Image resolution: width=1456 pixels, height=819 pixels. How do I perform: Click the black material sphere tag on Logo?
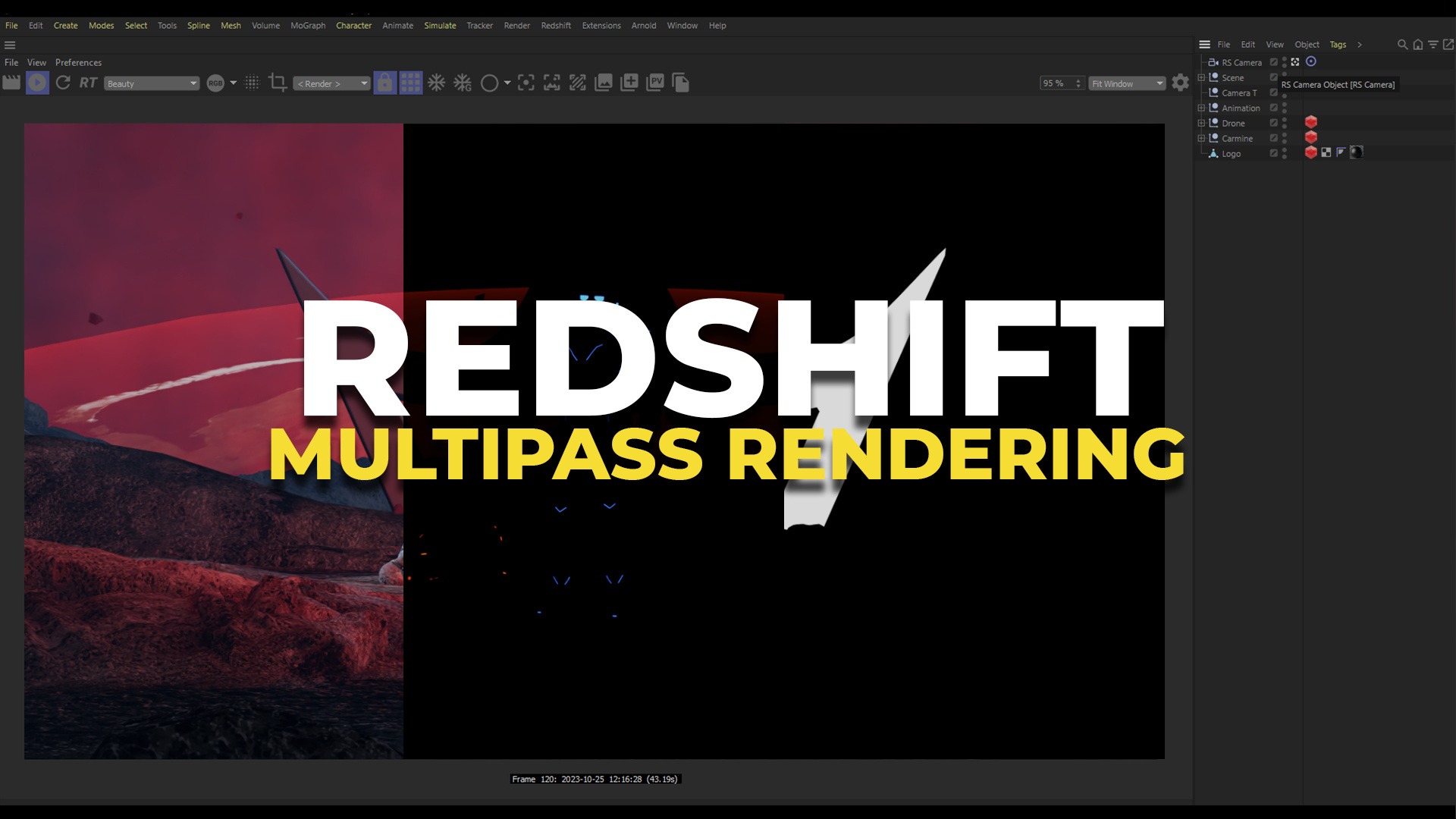(1357, 152)
